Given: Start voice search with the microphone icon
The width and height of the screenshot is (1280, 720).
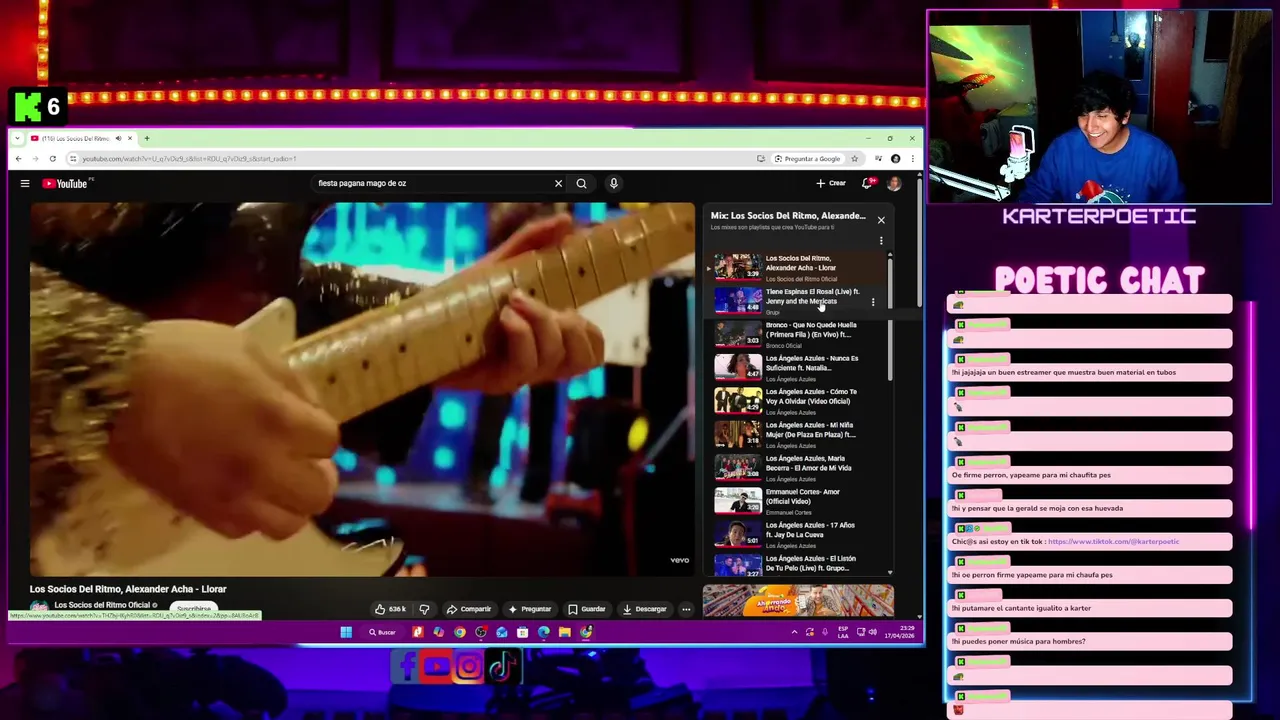Looking at the screenshot, I should pyautogui.click(x=614, y=183).
